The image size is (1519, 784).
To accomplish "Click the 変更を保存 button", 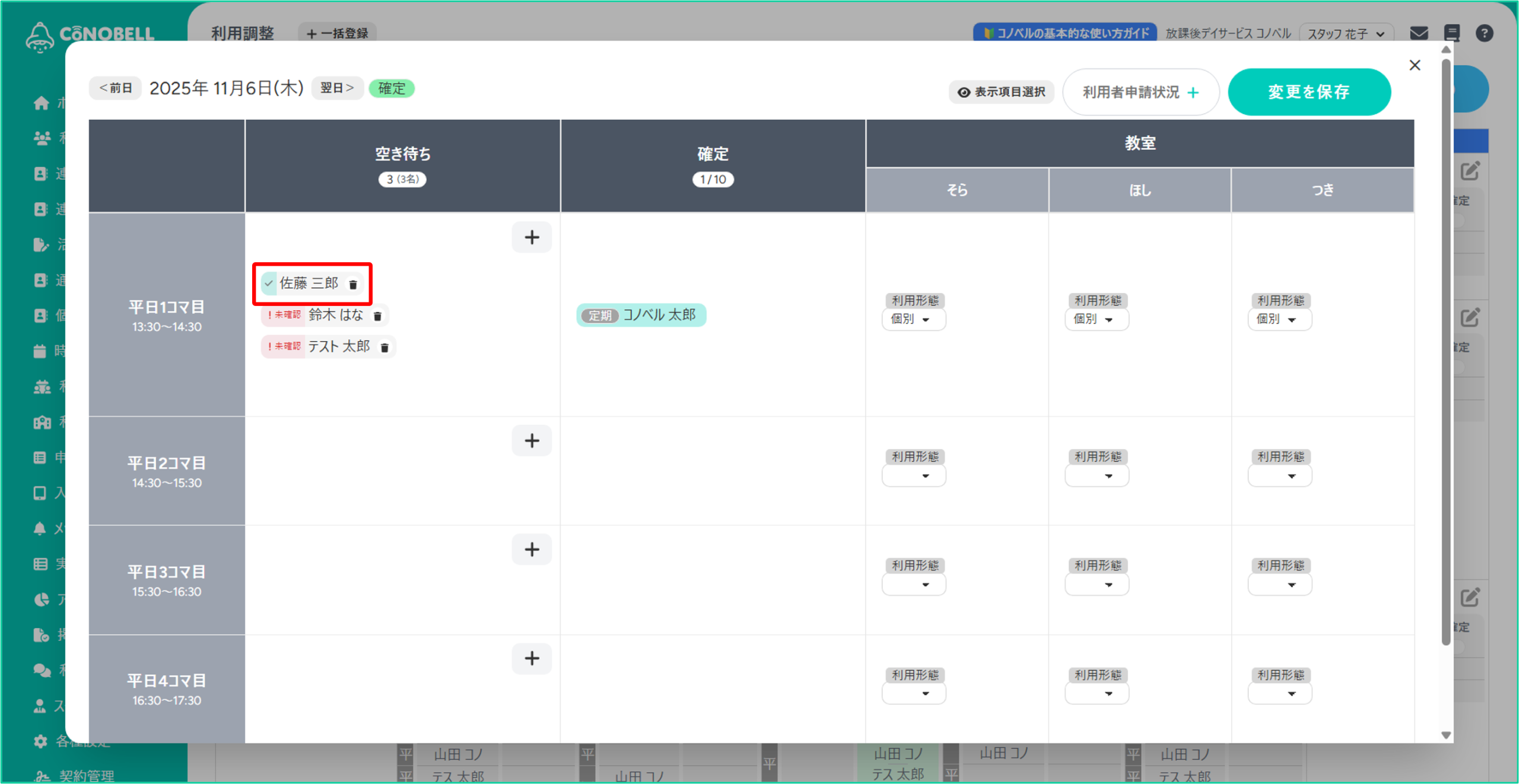I will coord(1308,92).
